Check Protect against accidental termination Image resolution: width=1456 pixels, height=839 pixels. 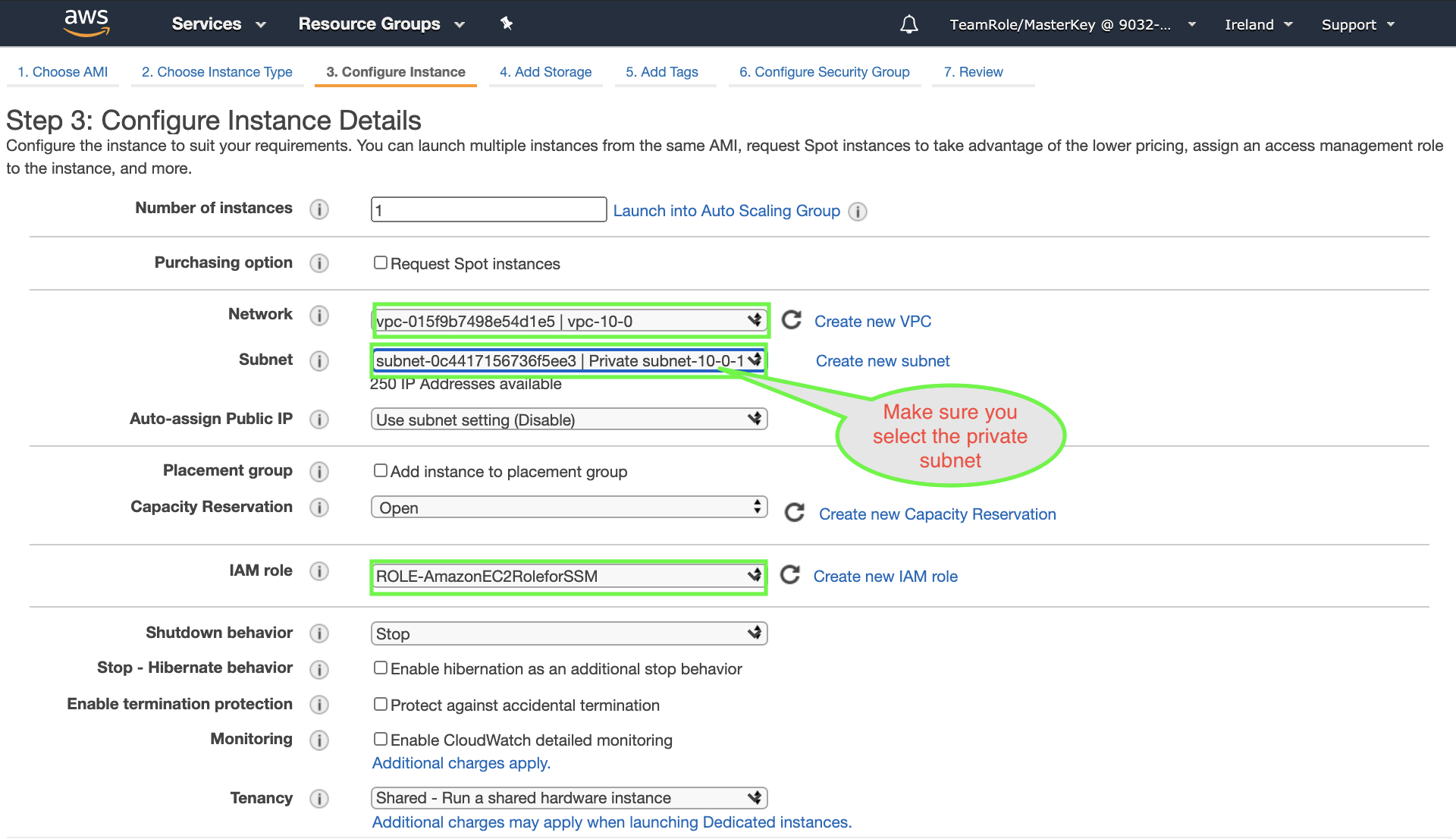381,704
